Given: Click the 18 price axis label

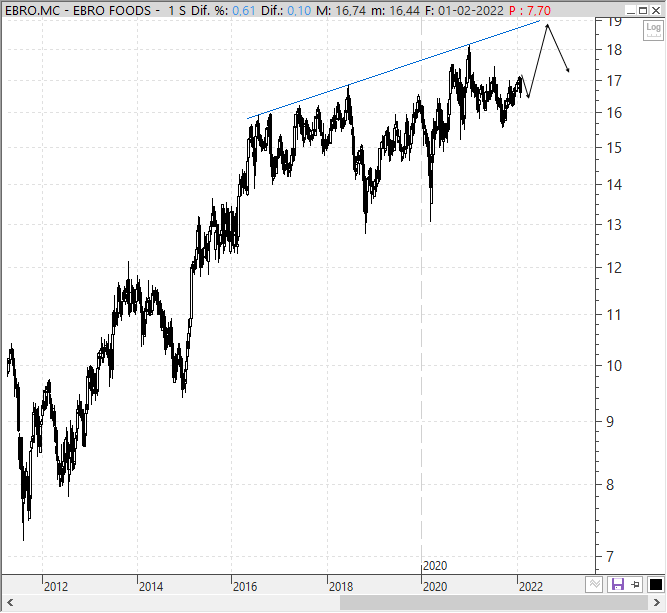Looking at the screenshot, I should pos(614,50).
